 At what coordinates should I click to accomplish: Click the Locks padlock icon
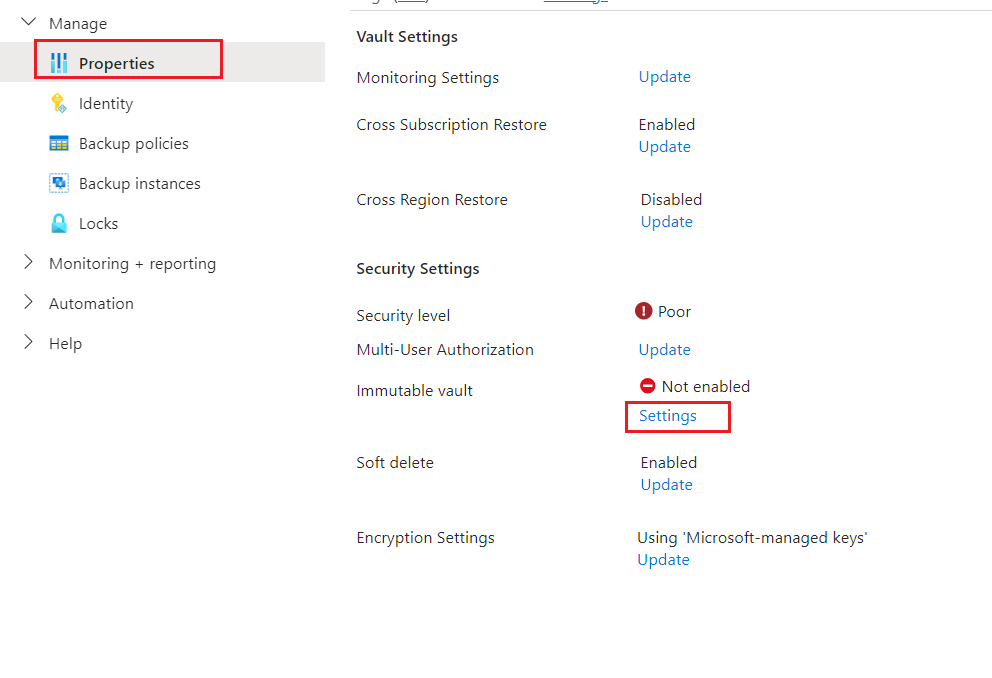coord(59,223)
